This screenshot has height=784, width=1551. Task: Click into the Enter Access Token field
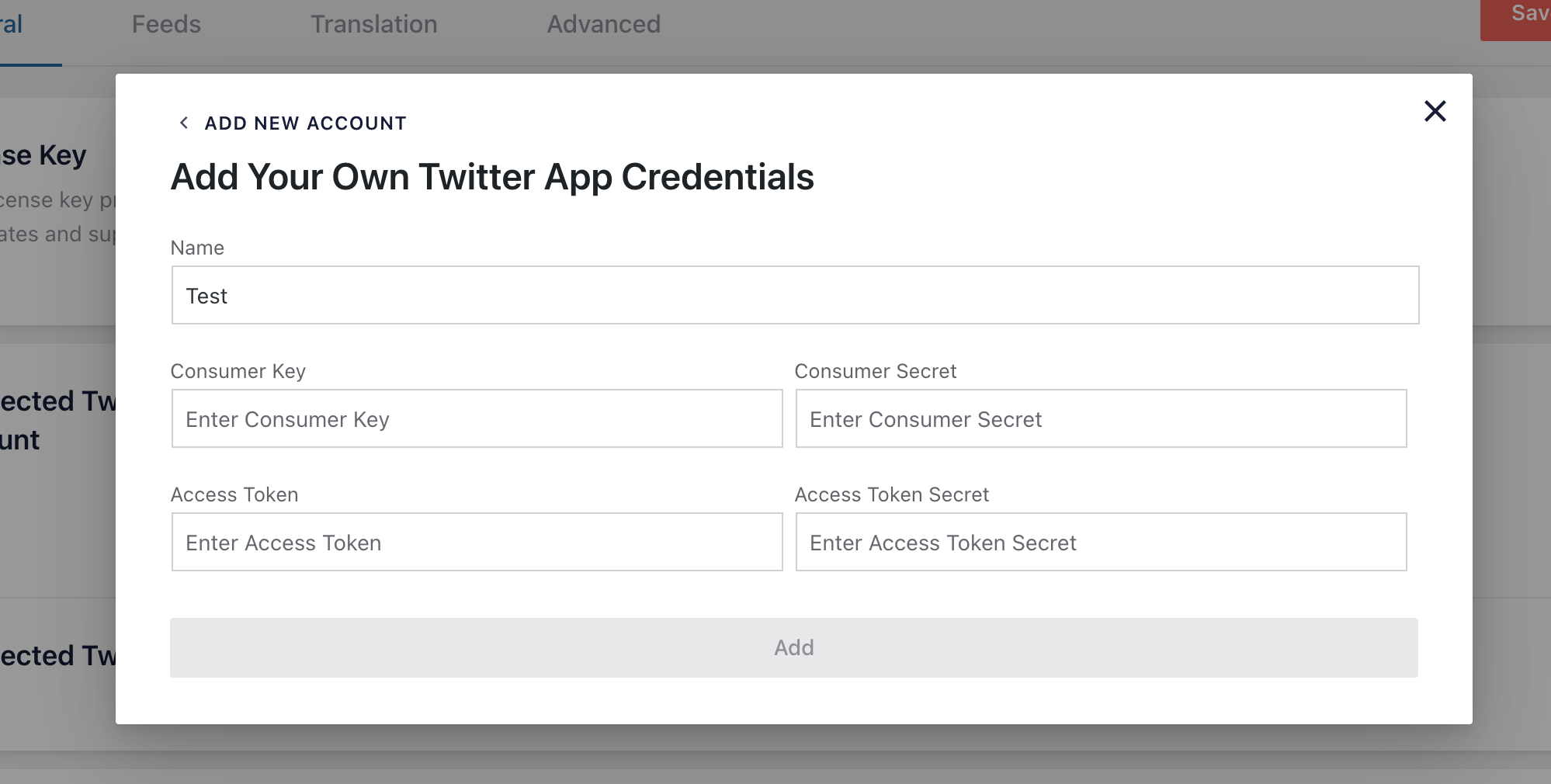477,543
